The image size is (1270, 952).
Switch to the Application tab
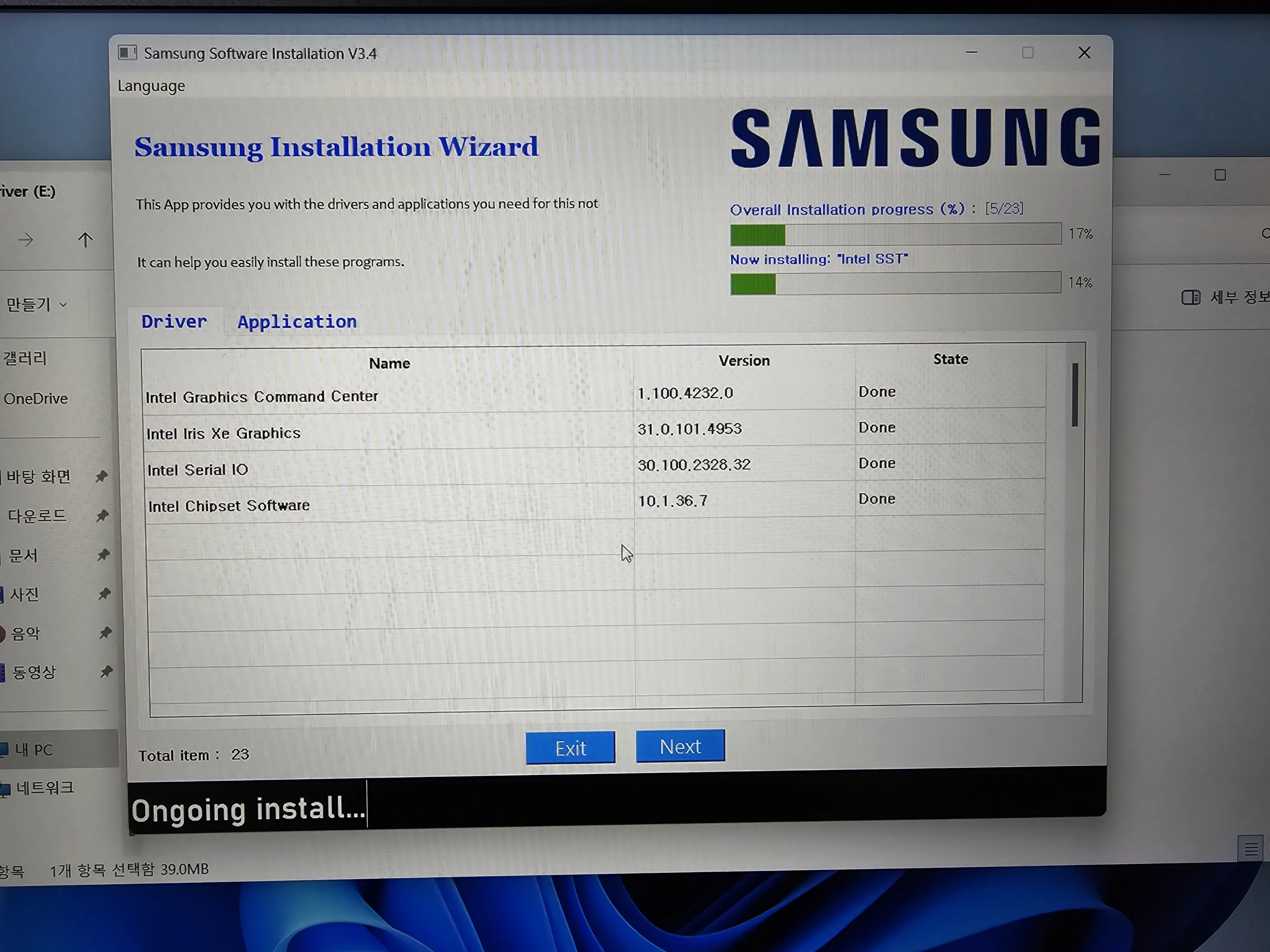[297, 322]
